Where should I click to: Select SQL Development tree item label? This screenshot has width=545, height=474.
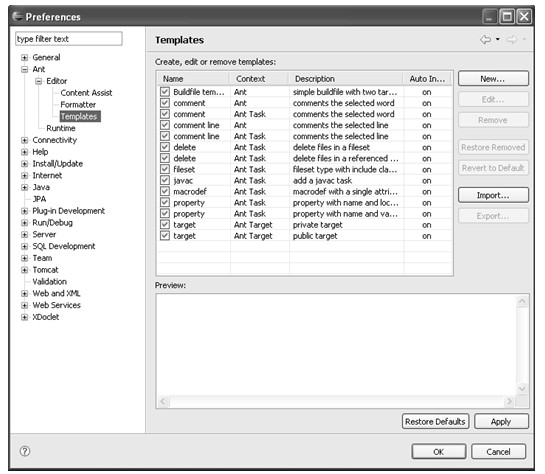pyautogui.click(x=64, y=246)
